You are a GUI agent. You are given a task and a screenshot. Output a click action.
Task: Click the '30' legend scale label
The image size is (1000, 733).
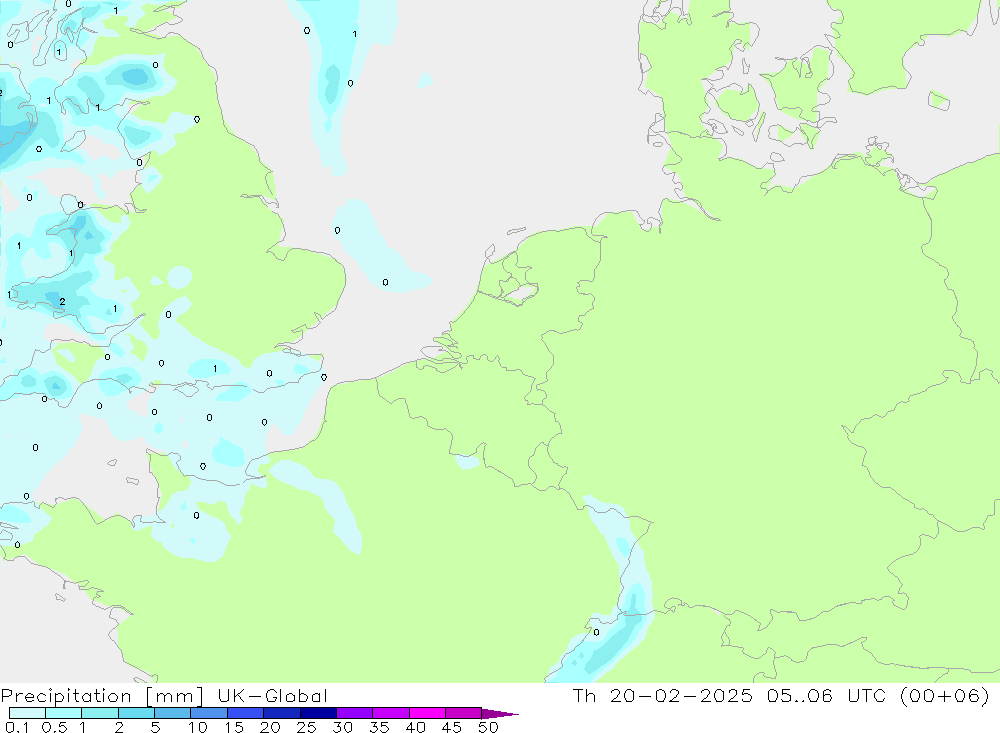342,727
